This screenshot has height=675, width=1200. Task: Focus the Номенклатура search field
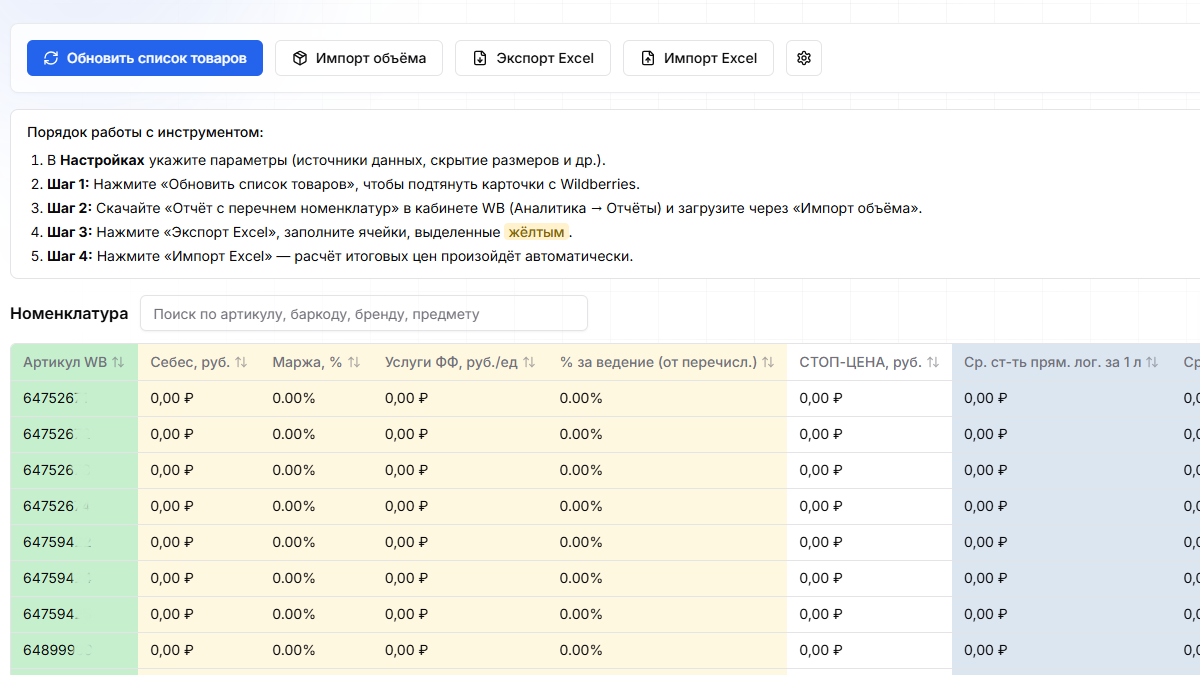click(x=364, y=313)
